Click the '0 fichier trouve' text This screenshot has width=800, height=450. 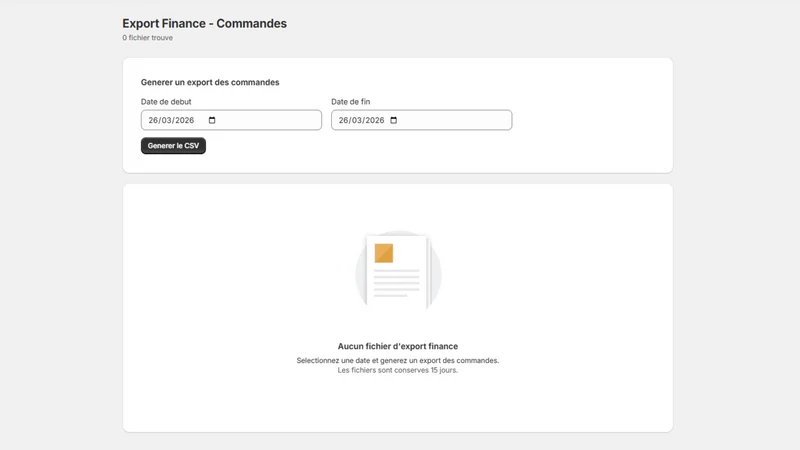point(147,38)
